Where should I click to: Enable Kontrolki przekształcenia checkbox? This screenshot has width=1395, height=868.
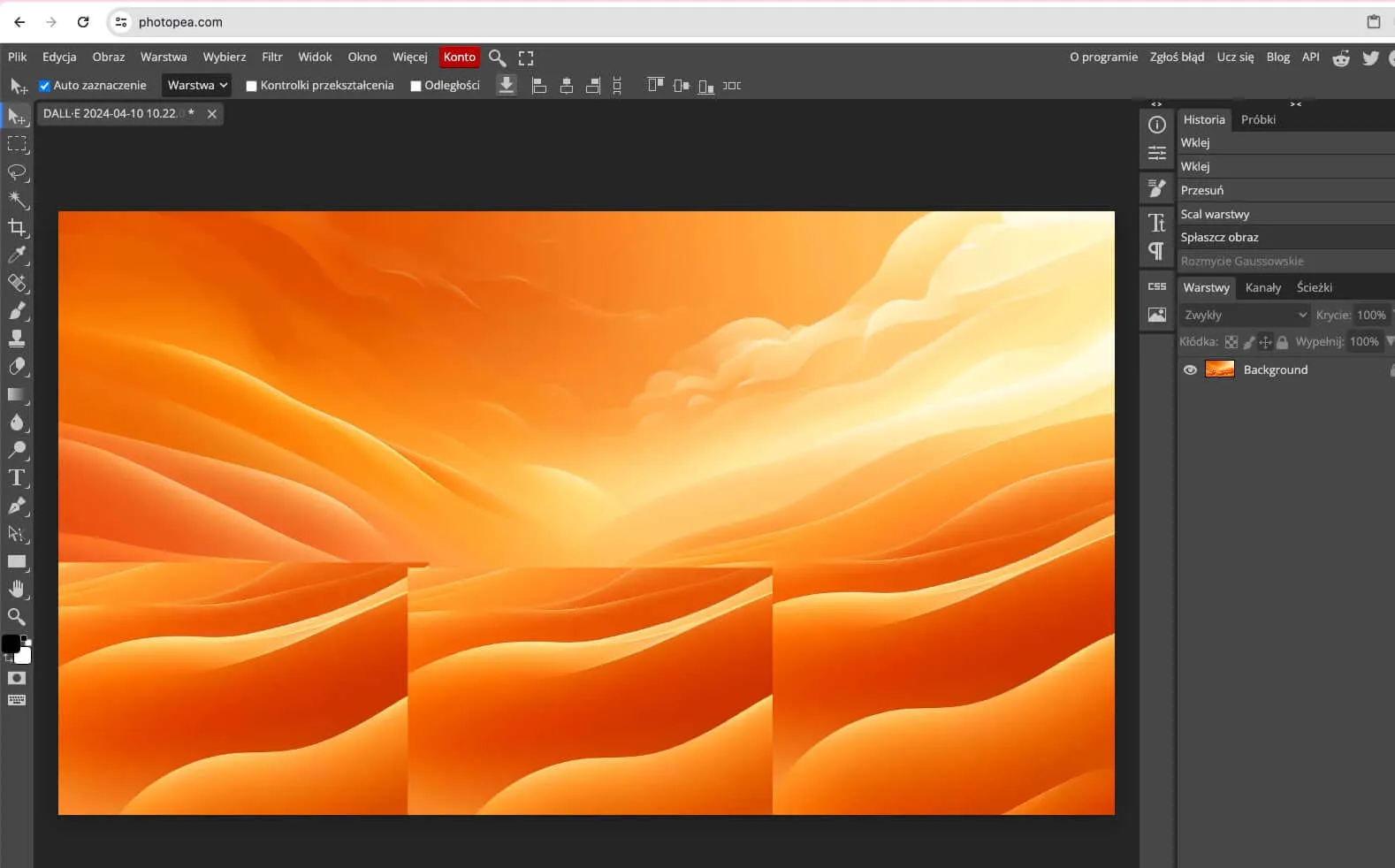251,86
